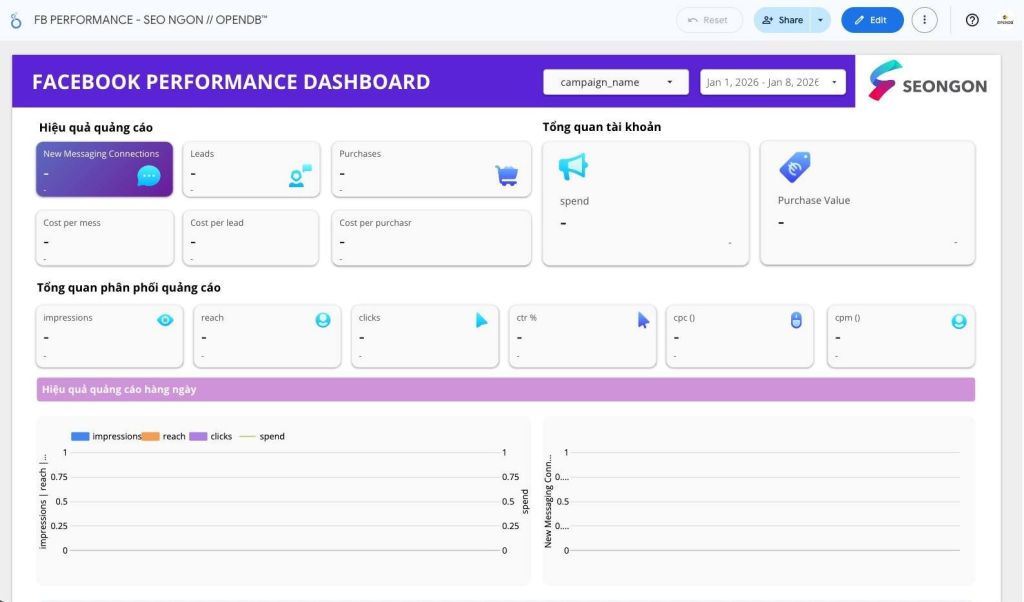Image resolution: width=1024 pixels, height=602 pixels.
Task: Toggle the reach series in chart legend
Action: [x=164, y=436]
